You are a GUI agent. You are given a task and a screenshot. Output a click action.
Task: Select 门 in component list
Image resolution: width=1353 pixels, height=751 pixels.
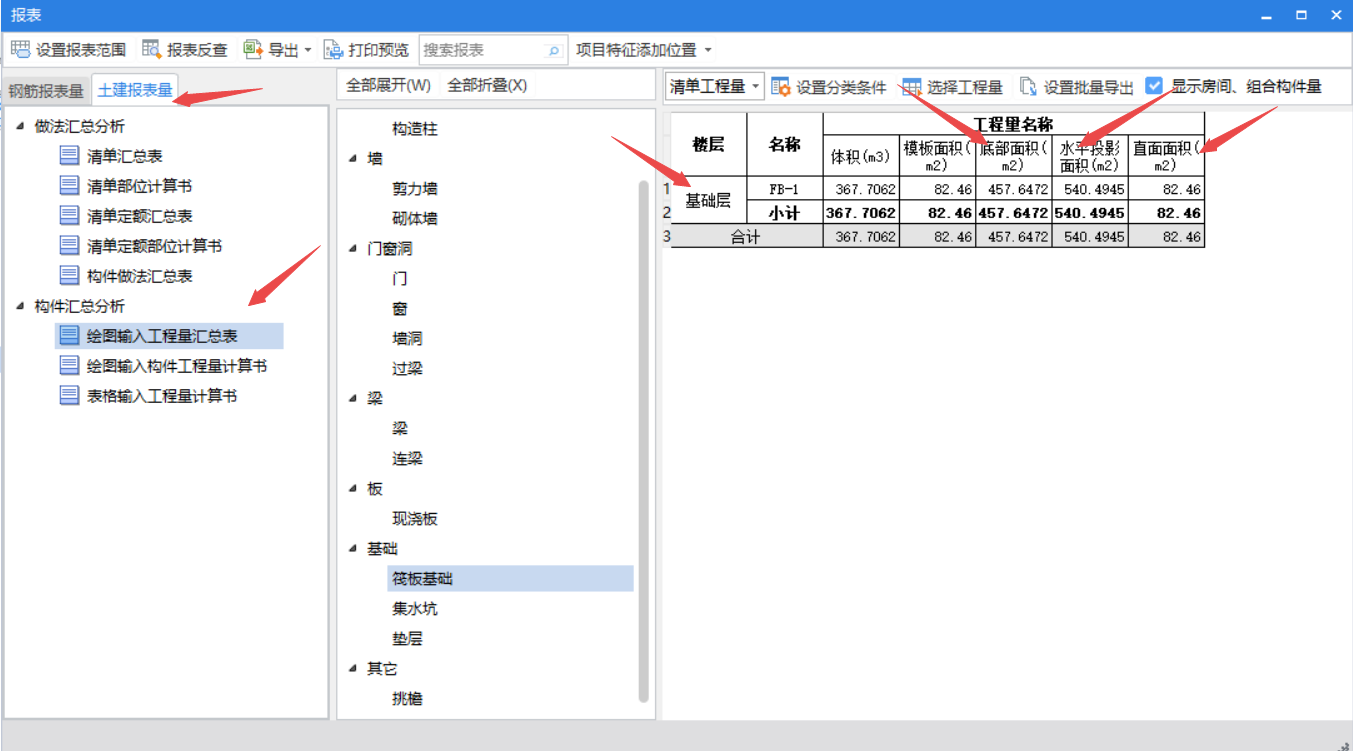400,278
